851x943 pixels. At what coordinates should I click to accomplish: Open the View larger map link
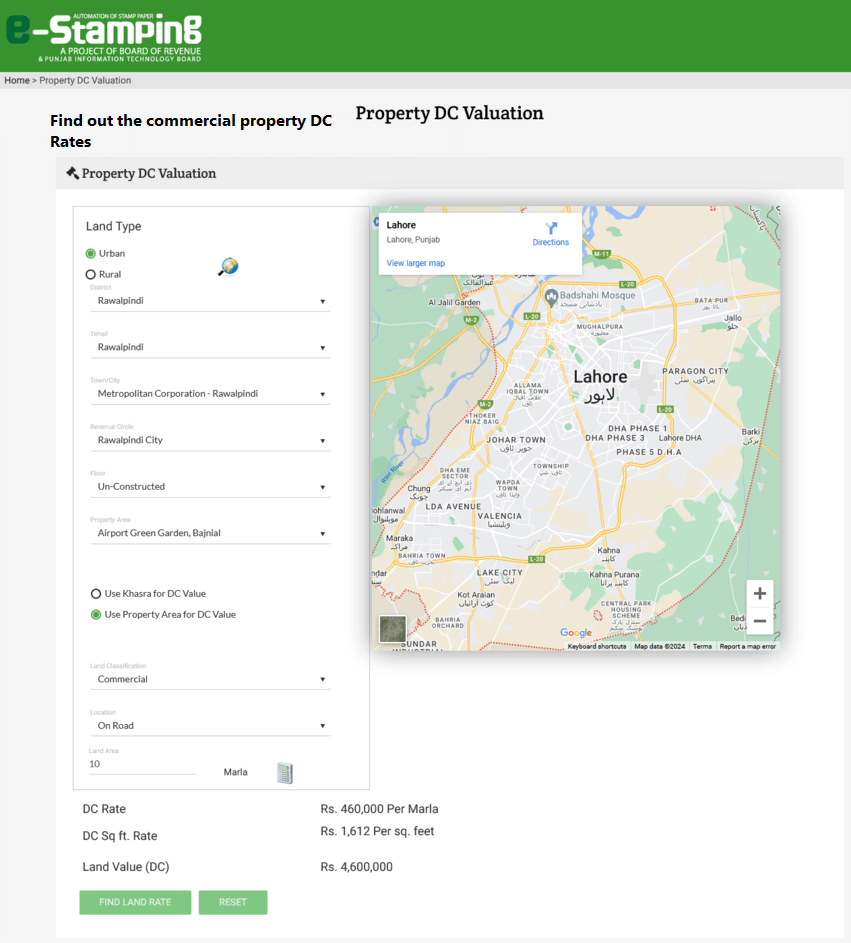coord(415,263)
